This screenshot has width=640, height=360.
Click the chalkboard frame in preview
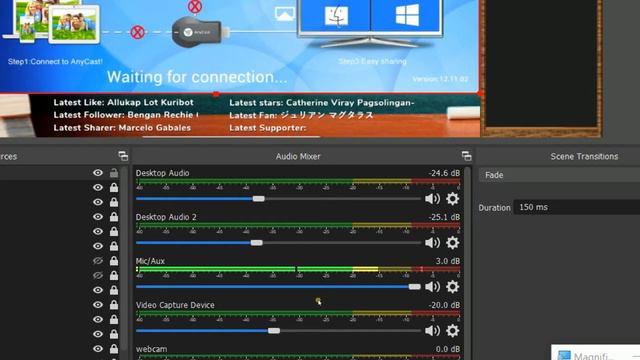[541, 68]
